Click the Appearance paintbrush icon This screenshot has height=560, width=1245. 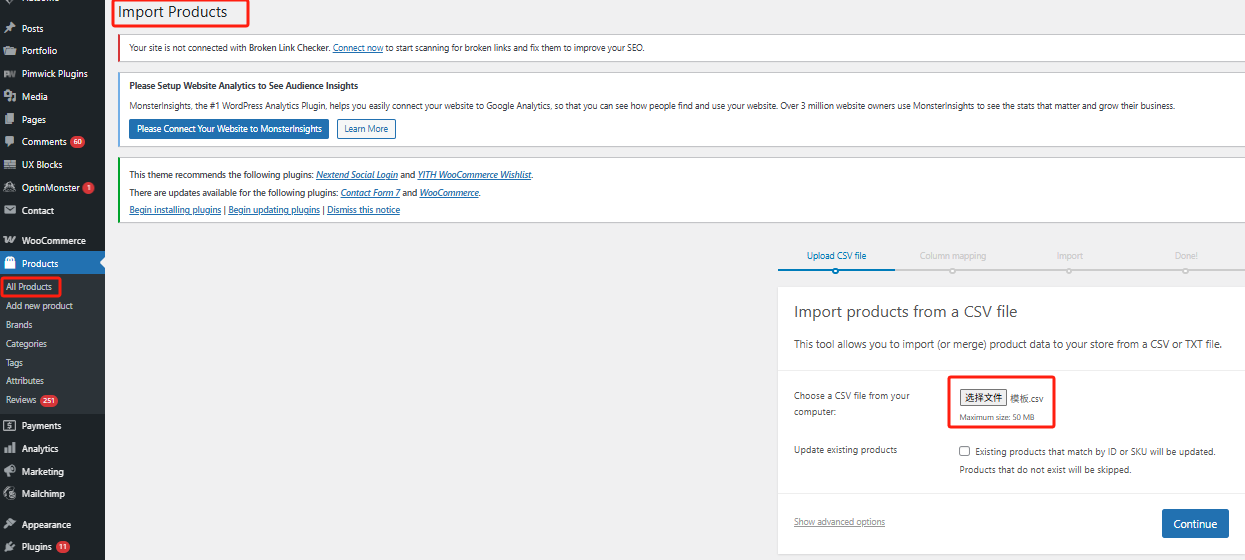coord(10,525)
